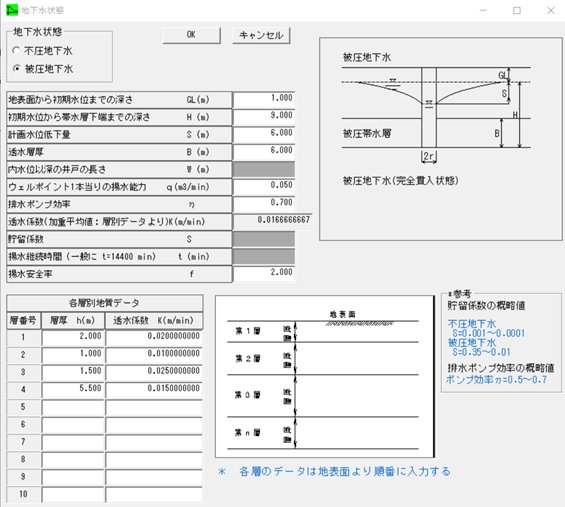
Task: Click layer 3 permeability cell 0.0250000000
Action: [154, 372]
